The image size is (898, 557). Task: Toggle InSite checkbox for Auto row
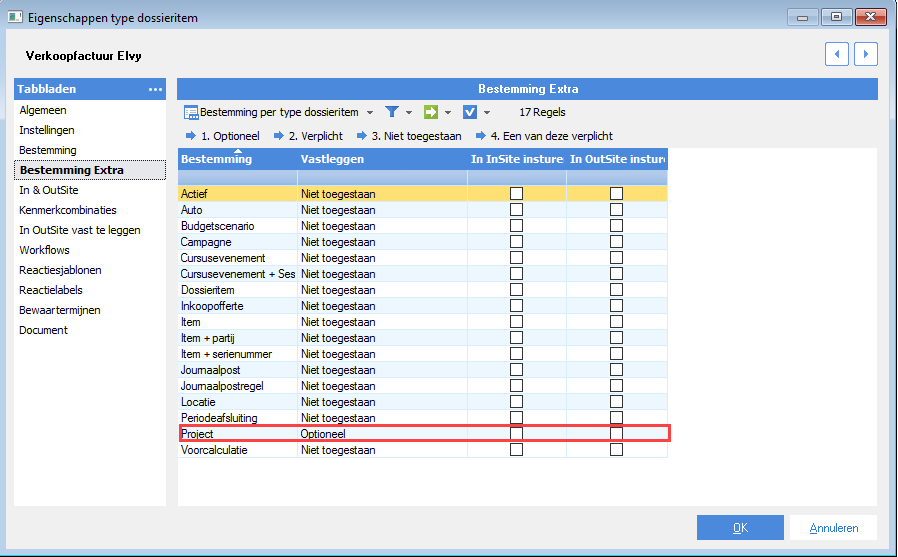coord(517,210)
